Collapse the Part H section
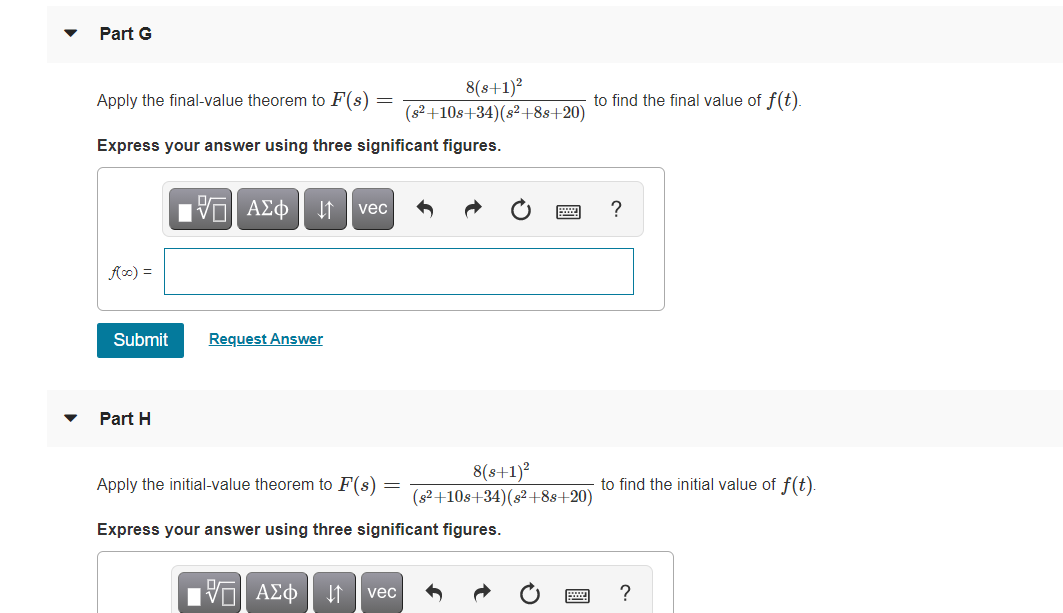Image resolution: width=1063 pixels, height=613 pixels. click(69, 419)
